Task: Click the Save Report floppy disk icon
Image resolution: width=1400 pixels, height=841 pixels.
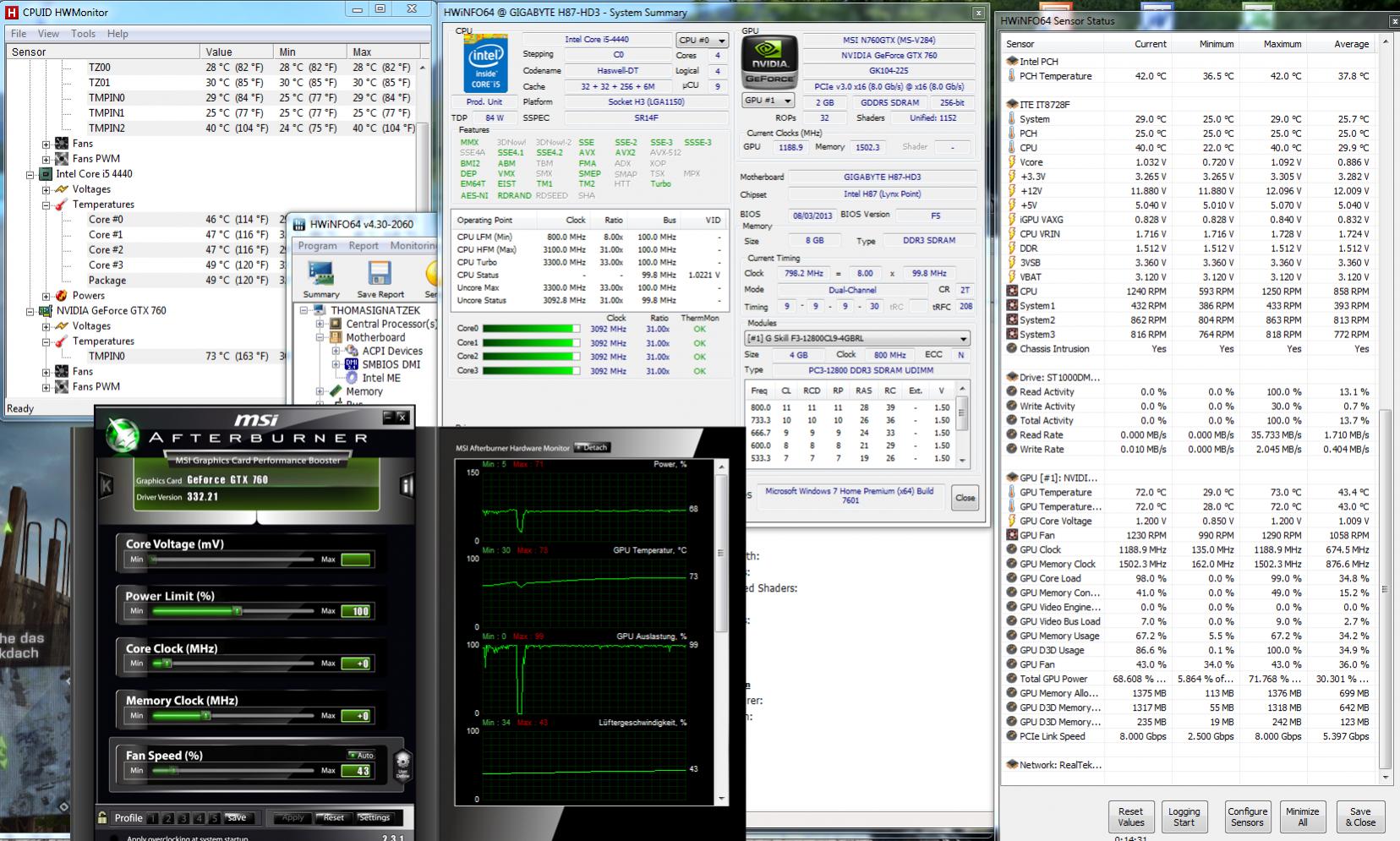Action: (380, 274)
